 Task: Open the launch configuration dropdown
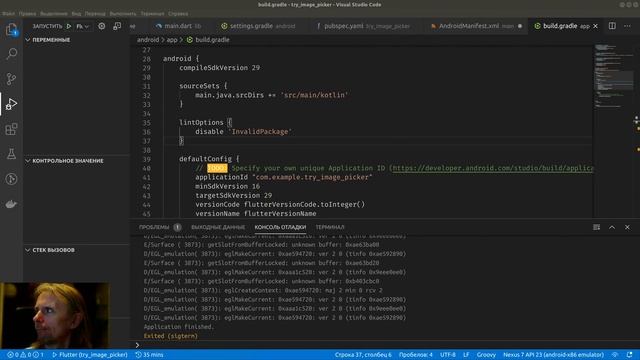point(82,26)
